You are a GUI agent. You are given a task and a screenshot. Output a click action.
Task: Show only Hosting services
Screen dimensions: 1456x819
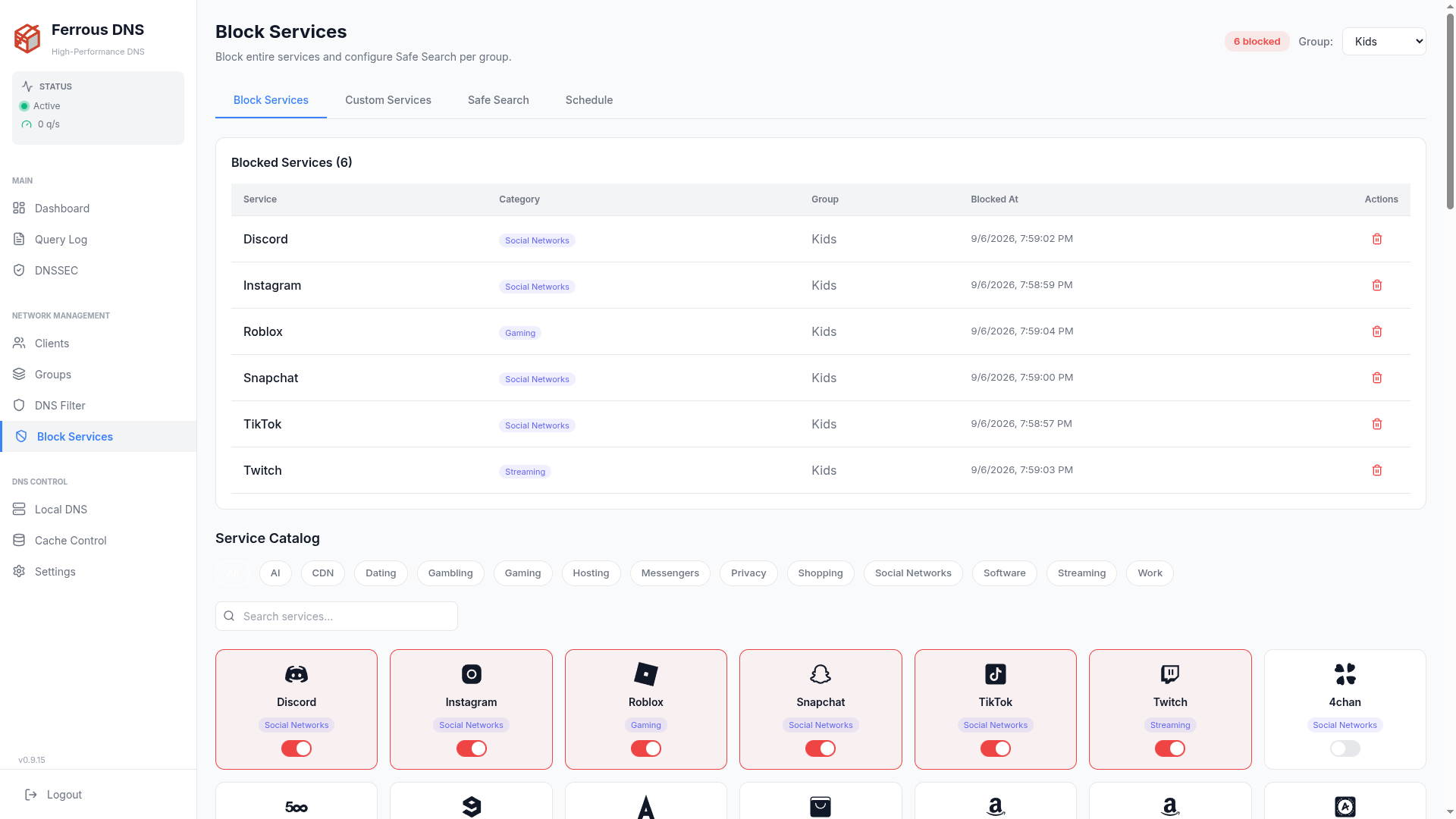point(591,573)
